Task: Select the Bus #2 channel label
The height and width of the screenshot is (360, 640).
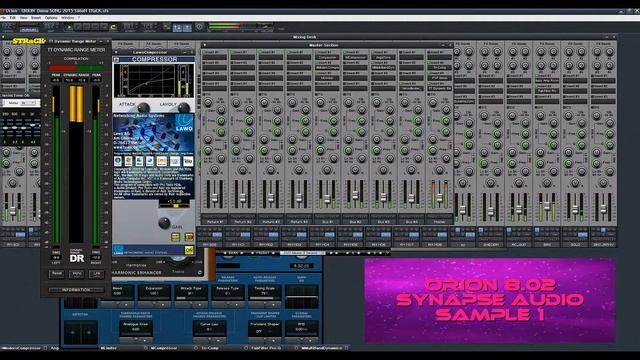Action: (355, 222)
